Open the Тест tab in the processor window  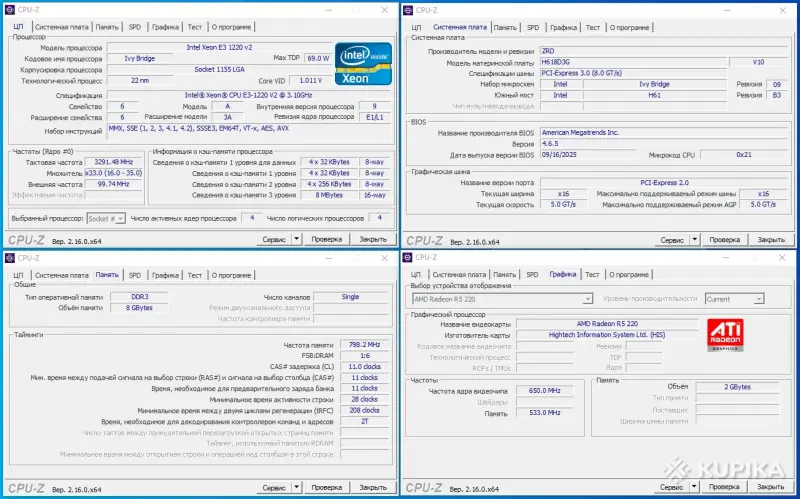195,27
